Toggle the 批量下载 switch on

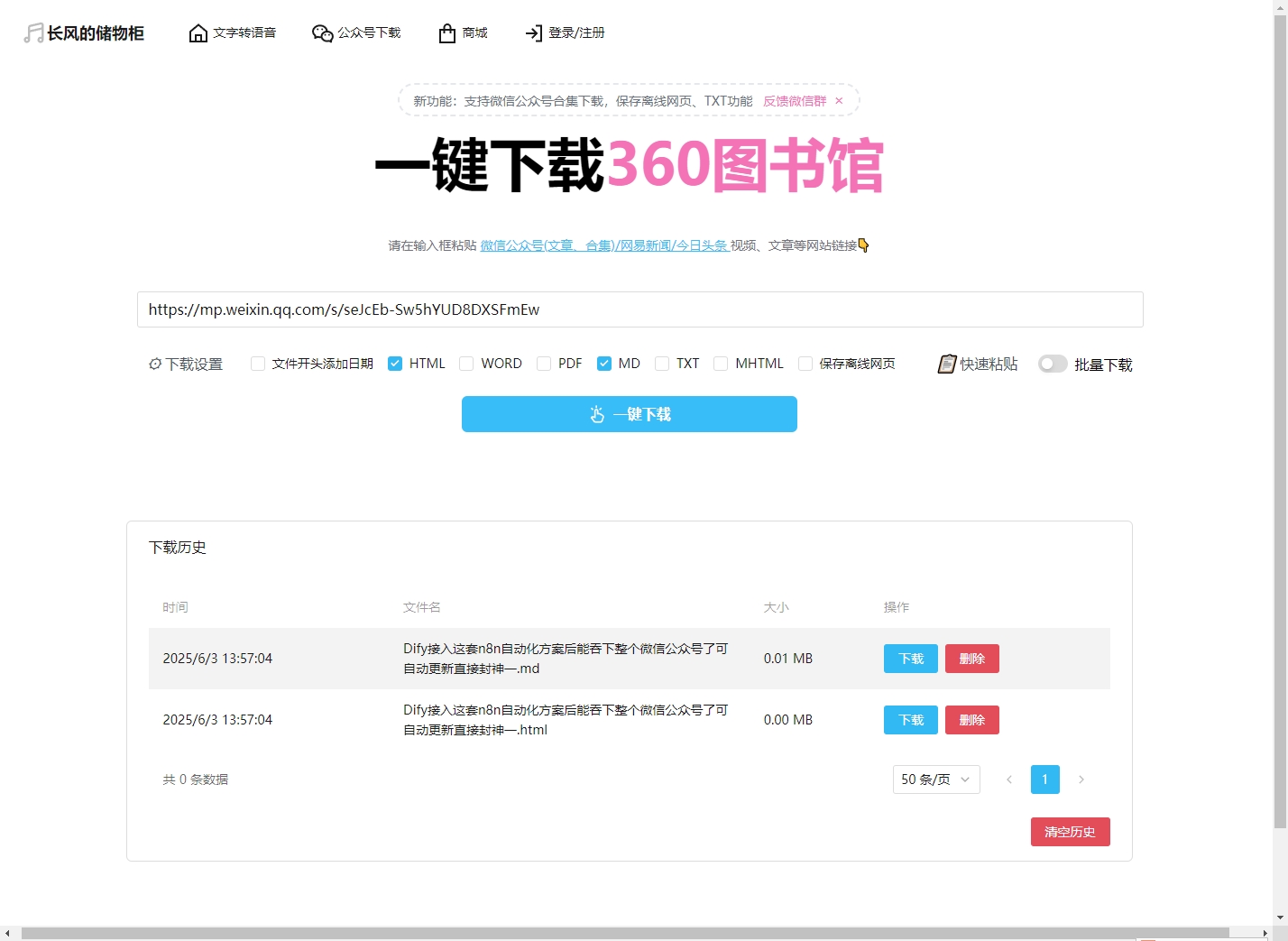[1053, 364]
